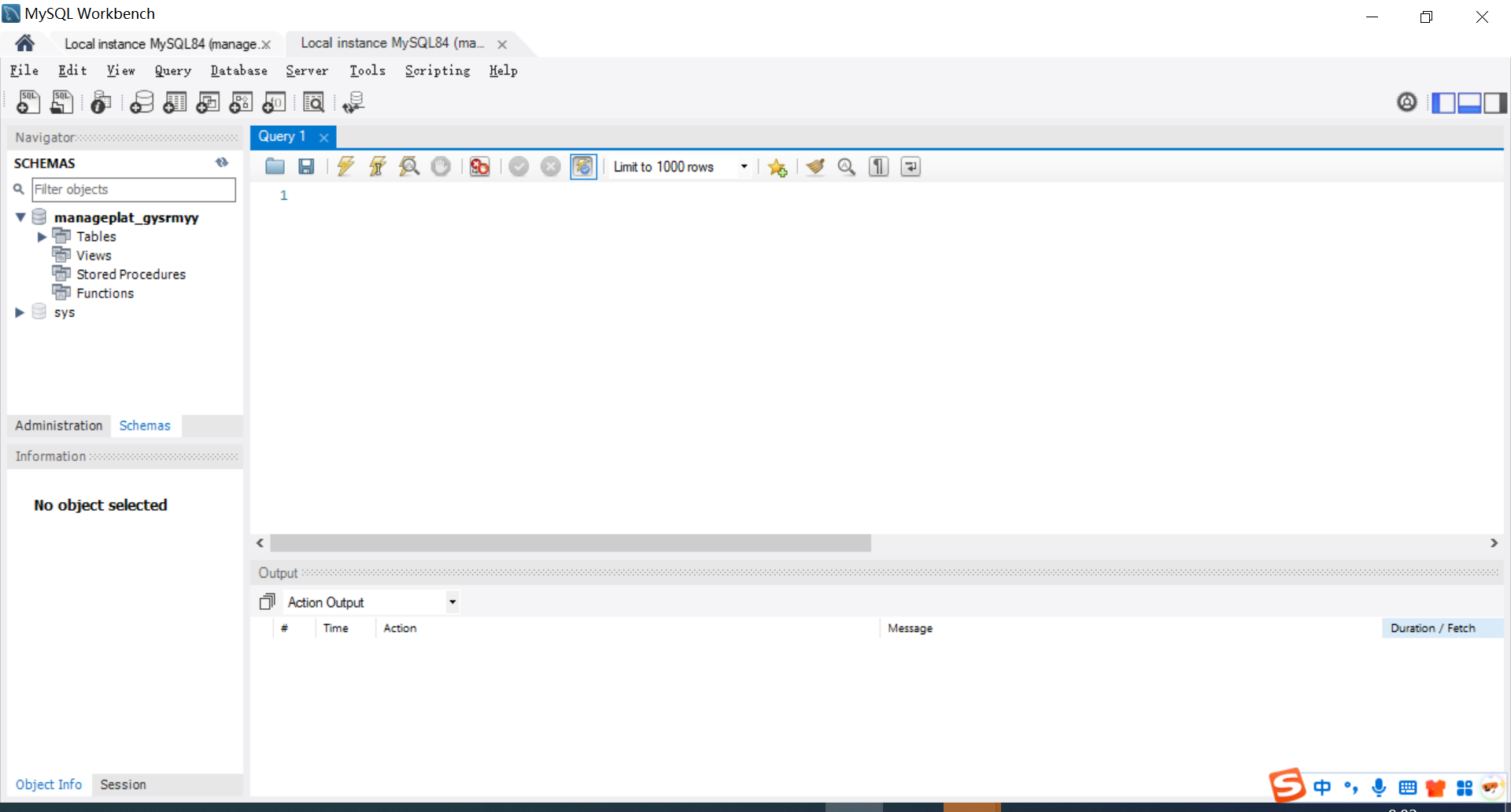Open the Tools menu
The image size is (1511, 812).
[368, 70]
